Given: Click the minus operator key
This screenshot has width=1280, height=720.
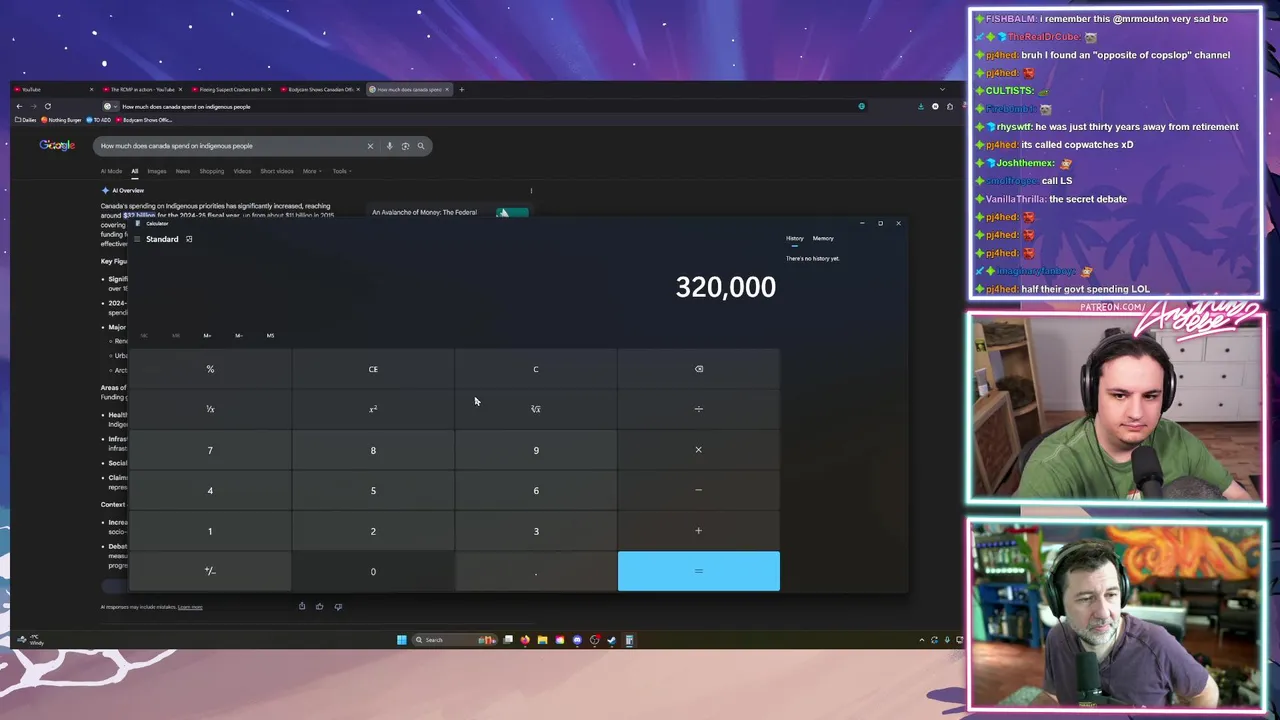Looking at the screenshot, I should point(699,490).
